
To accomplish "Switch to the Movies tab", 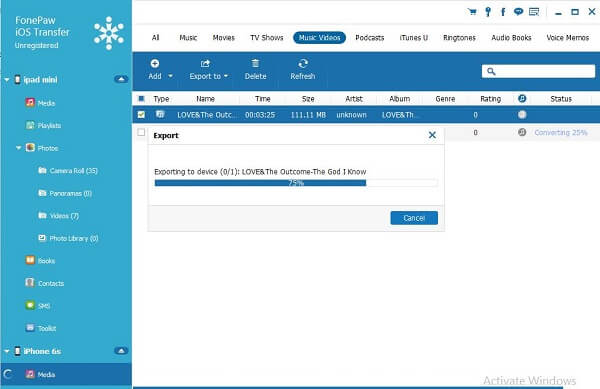I will point(223,37).
